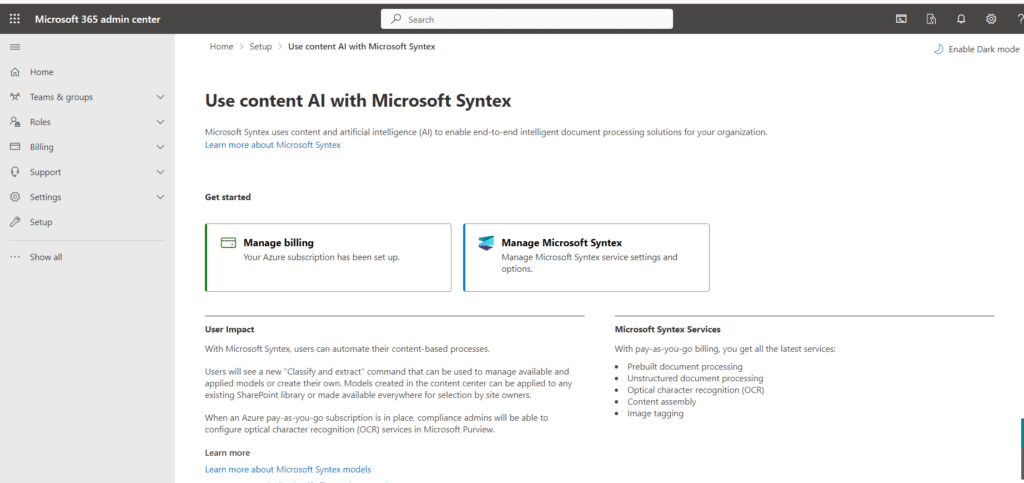Open Learn more about Microsoft Syntex models

(287, 469)
